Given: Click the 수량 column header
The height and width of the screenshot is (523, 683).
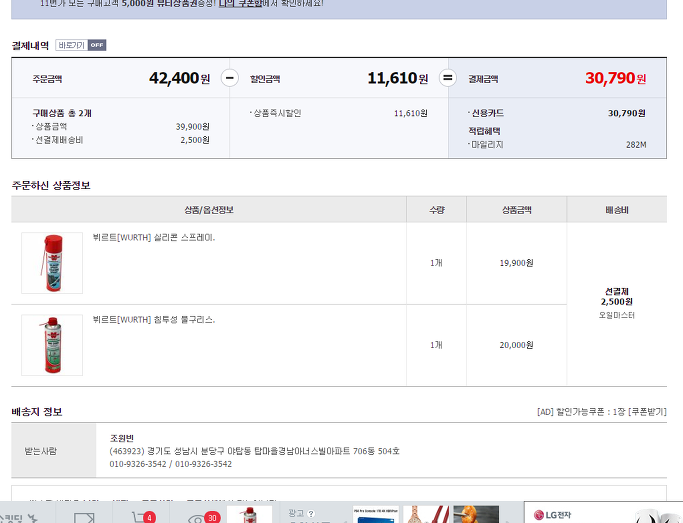Looking at the screenshot, I should coord(436,210).
